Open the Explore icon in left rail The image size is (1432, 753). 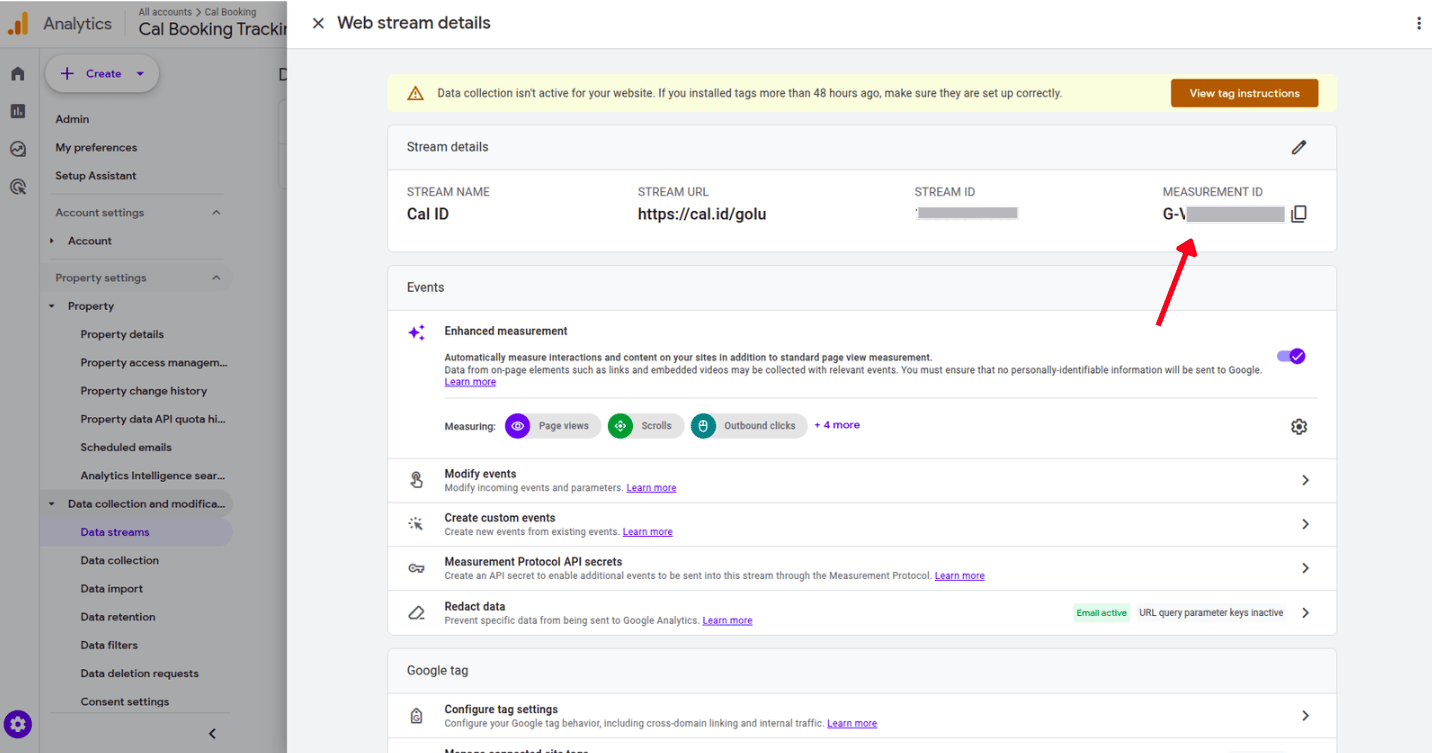point(18,149)
